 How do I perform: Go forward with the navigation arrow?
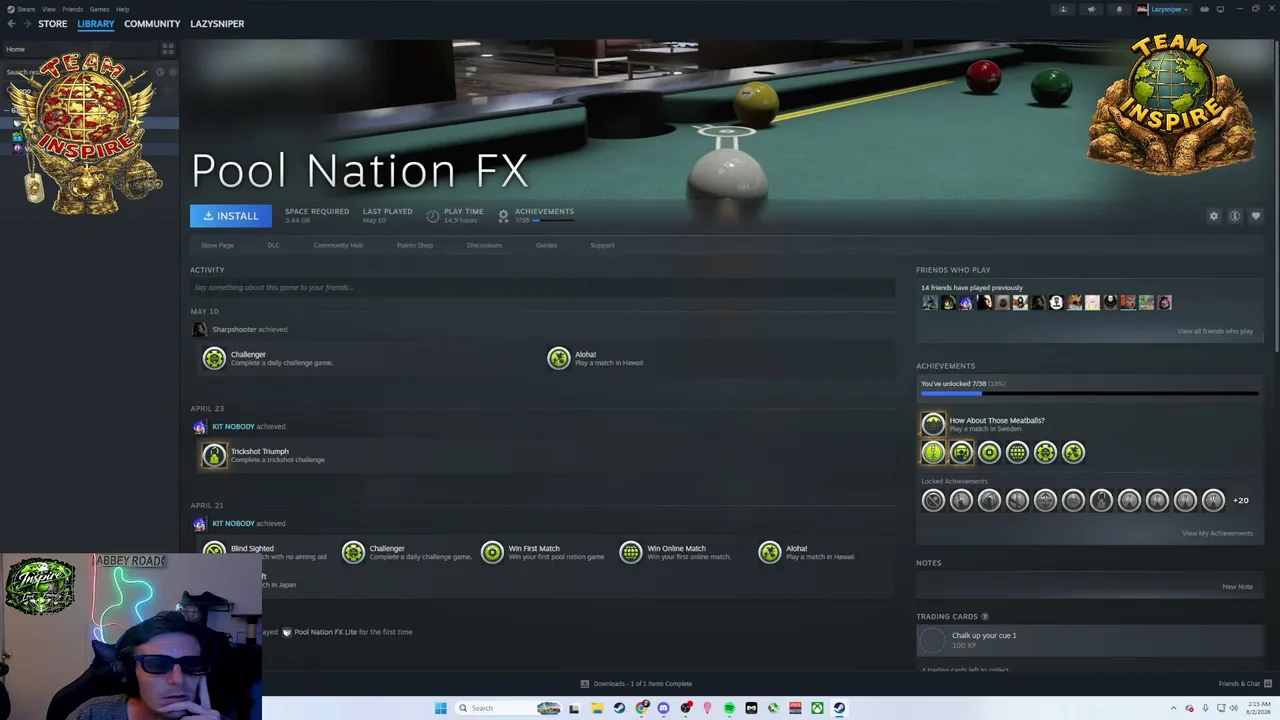click(28, 24)
